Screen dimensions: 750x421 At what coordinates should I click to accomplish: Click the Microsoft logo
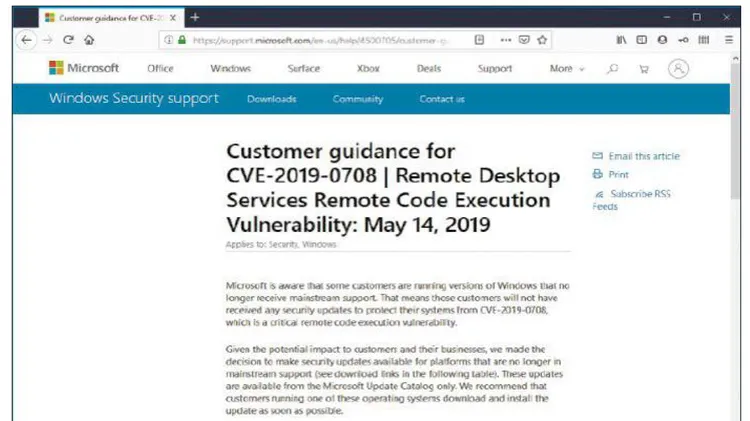pyautogui.click(x=84, y=68)
